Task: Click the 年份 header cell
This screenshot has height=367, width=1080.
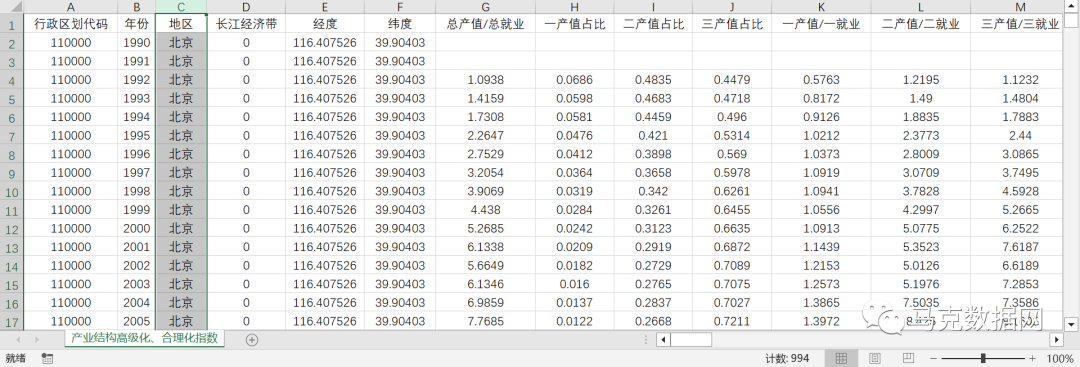Action: (x=136, y=24)
